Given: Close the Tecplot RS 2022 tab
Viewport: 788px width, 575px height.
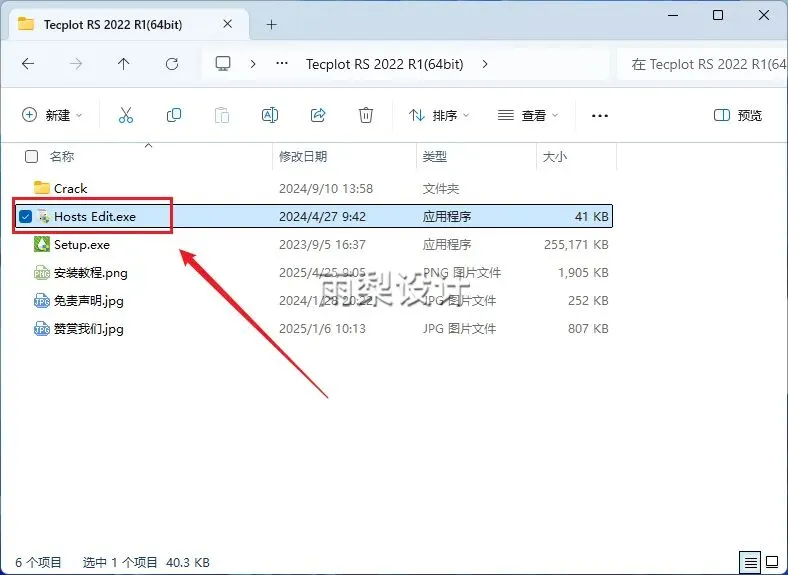Looking at the screenshot, I should 227,24.
